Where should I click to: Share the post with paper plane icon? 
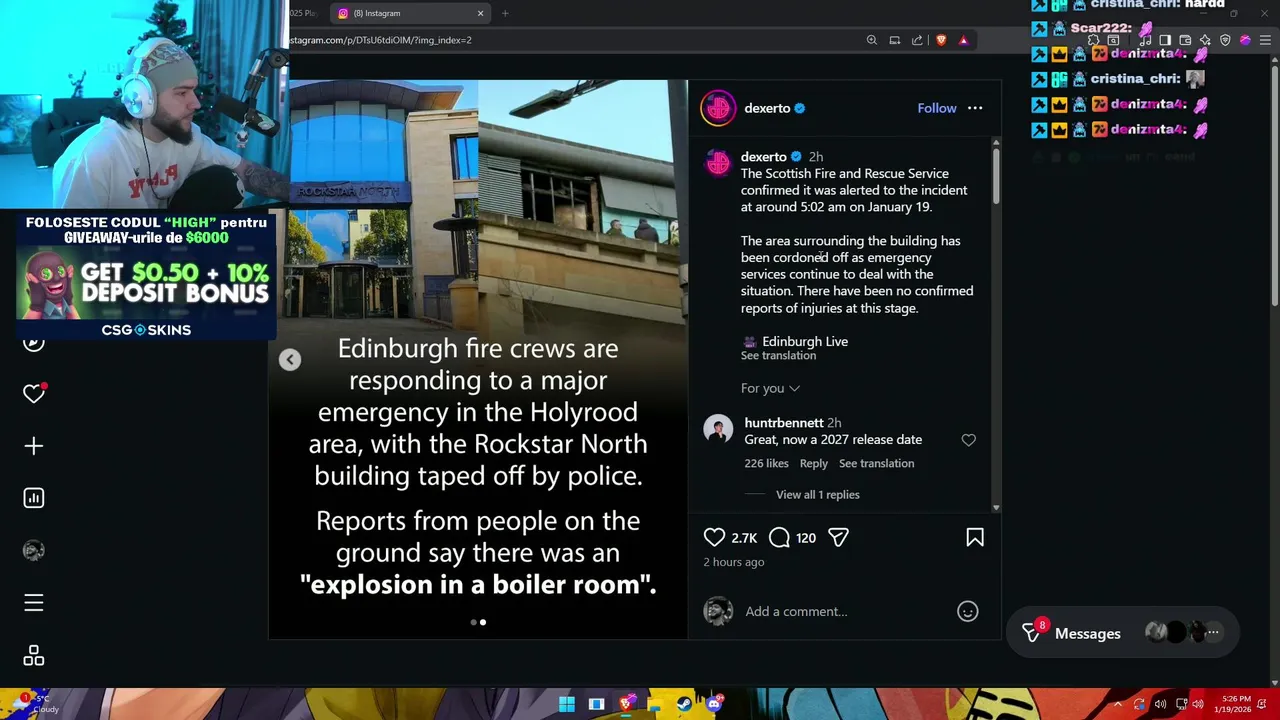click(x=838, y=538)
